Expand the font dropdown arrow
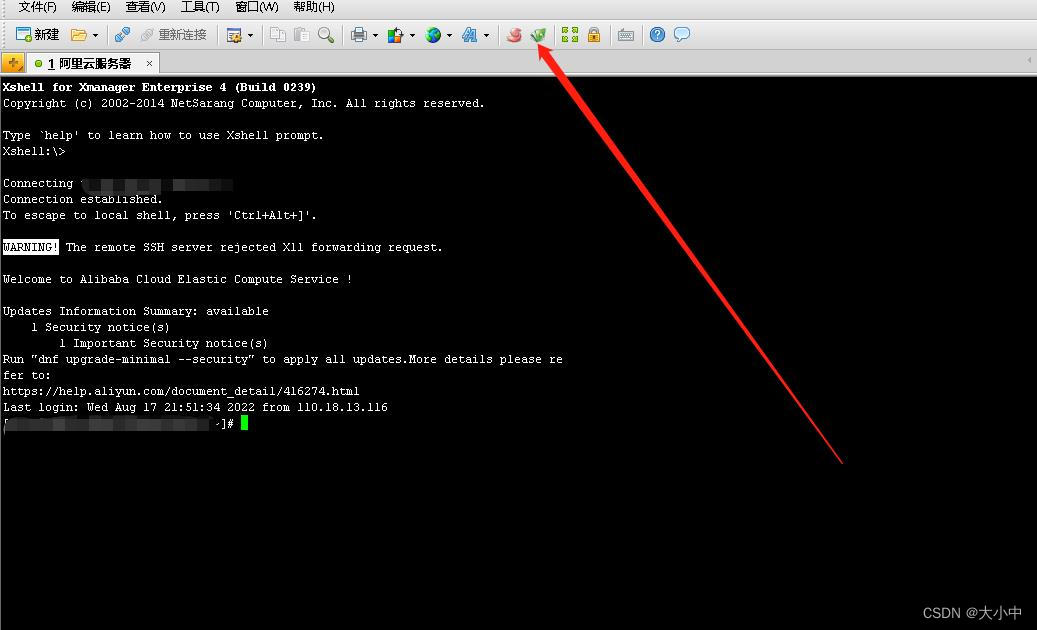This screenshot has height=630, width=1037. coord(486,35)
